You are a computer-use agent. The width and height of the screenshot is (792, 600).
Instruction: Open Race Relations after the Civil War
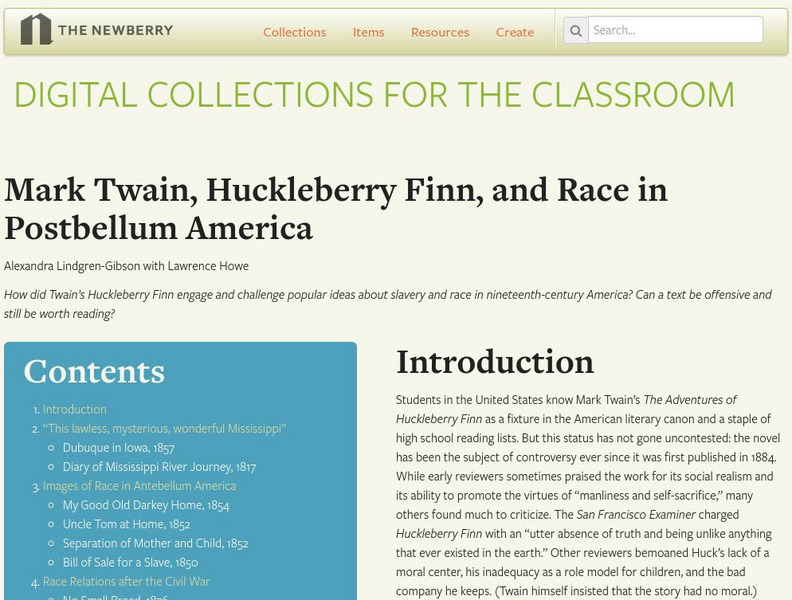click(126, 581)
